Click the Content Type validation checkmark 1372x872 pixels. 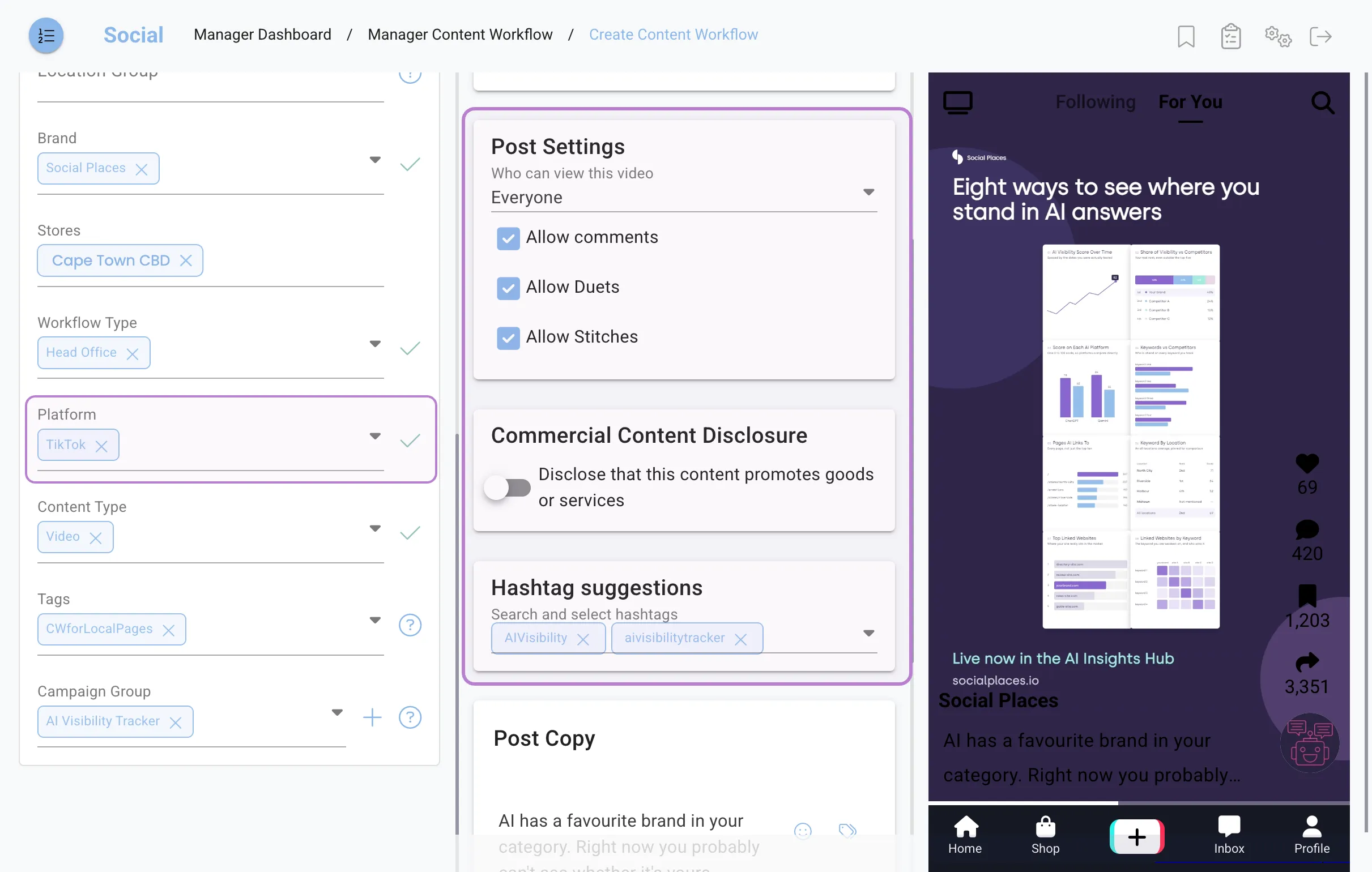[x=410, y=533]
